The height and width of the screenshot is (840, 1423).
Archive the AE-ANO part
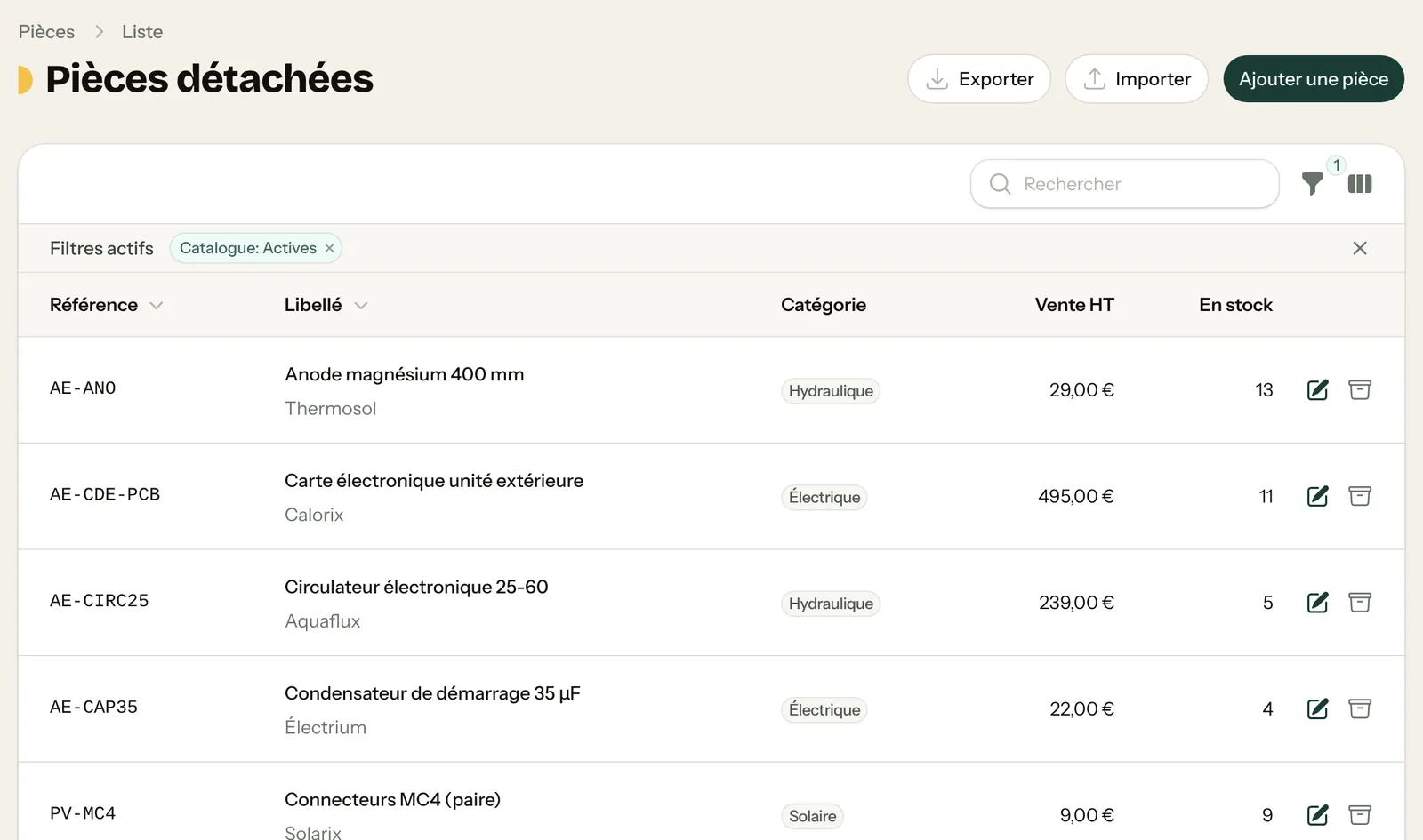point(1360,389)
